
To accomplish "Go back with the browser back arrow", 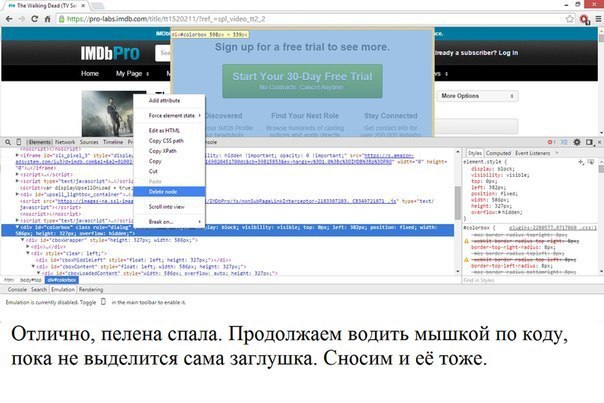I will tap(9, 18).
